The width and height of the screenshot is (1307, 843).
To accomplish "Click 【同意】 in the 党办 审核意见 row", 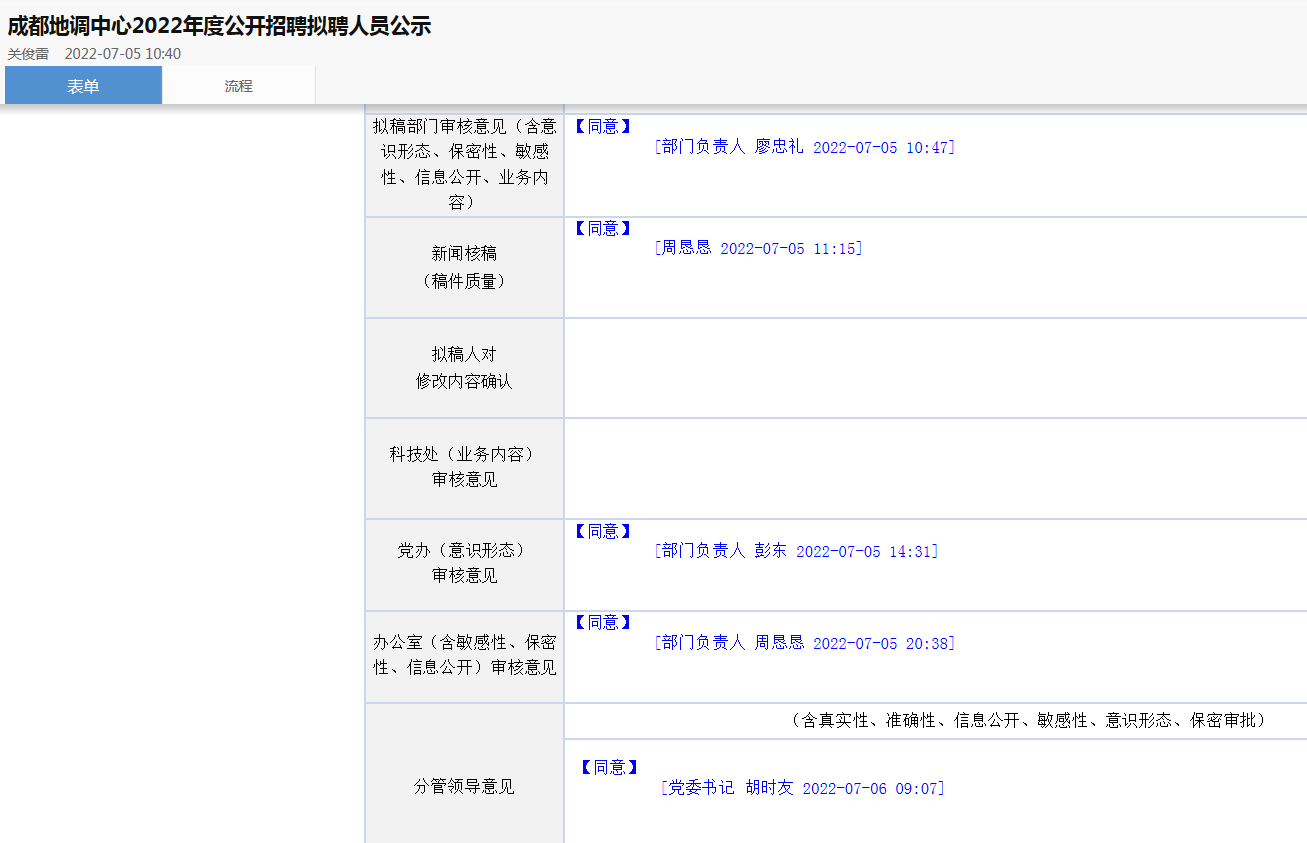I will (x=603, y=531).
